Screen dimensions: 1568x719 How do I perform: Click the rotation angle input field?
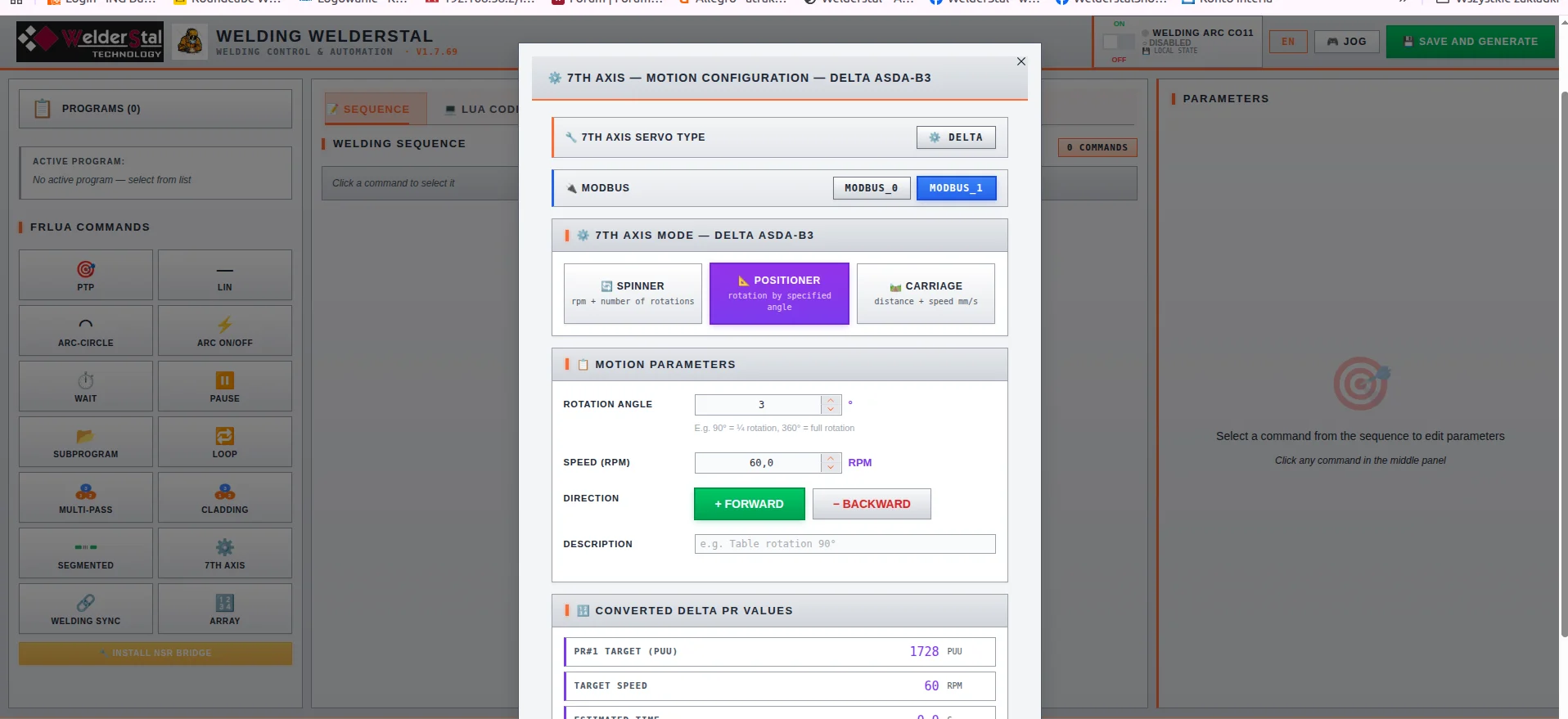pos(758,405)
